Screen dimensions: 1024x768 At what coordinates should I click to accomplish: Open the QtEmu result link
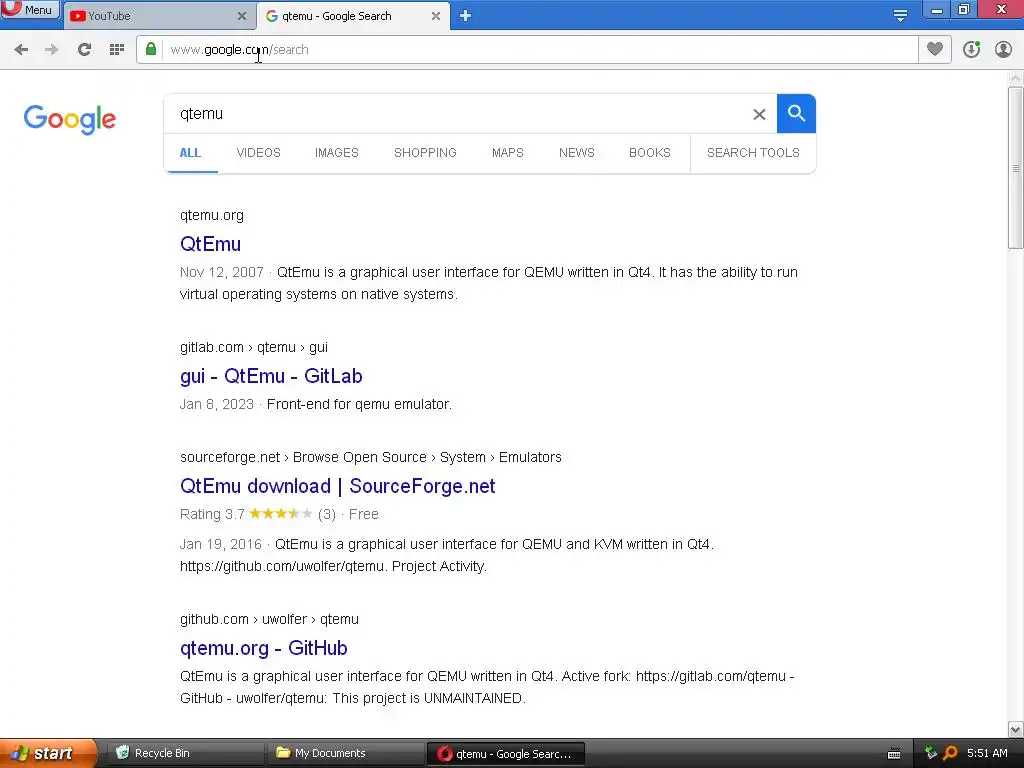coord(210,244)
